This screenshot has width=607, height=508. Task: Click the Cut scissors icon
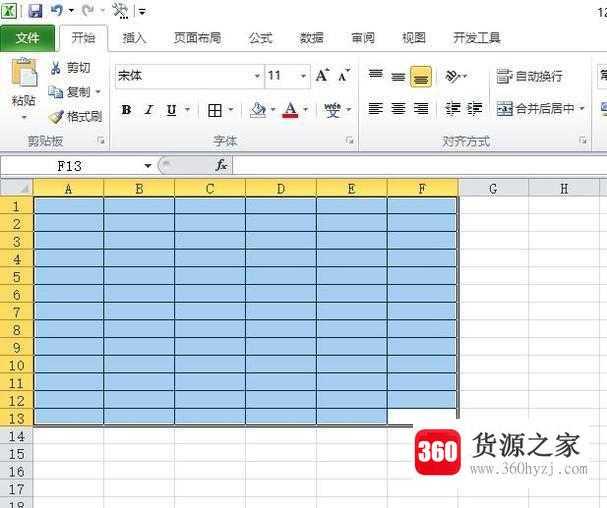(x=55, y=68)
